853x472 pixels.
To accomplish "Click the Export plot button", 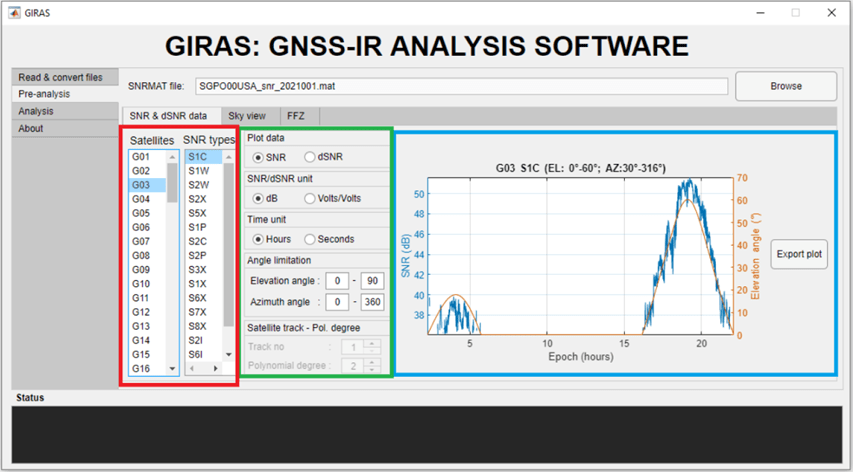I will tap(799, 254).
